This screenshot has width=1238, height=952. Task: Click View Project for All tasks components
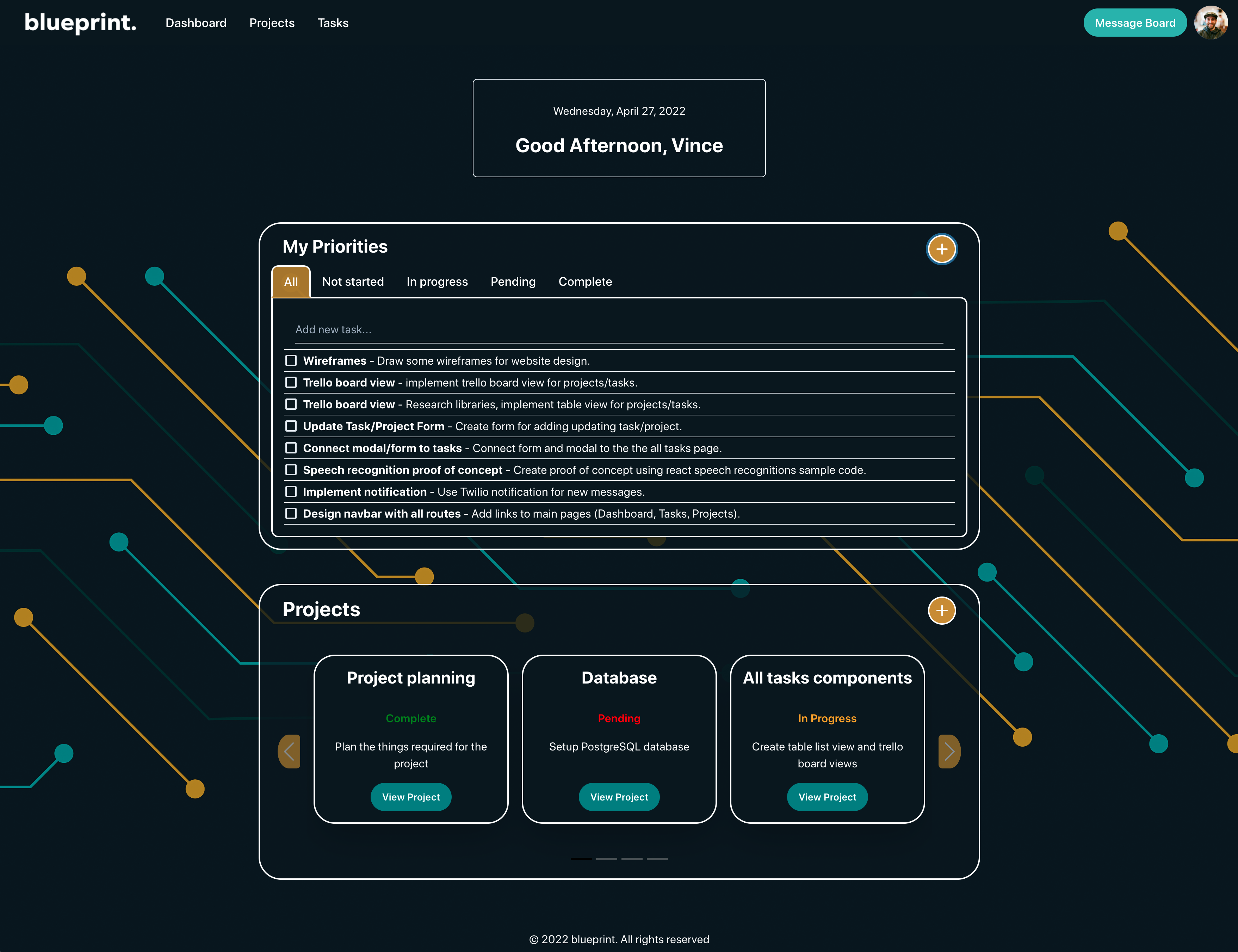coord(827,797)
